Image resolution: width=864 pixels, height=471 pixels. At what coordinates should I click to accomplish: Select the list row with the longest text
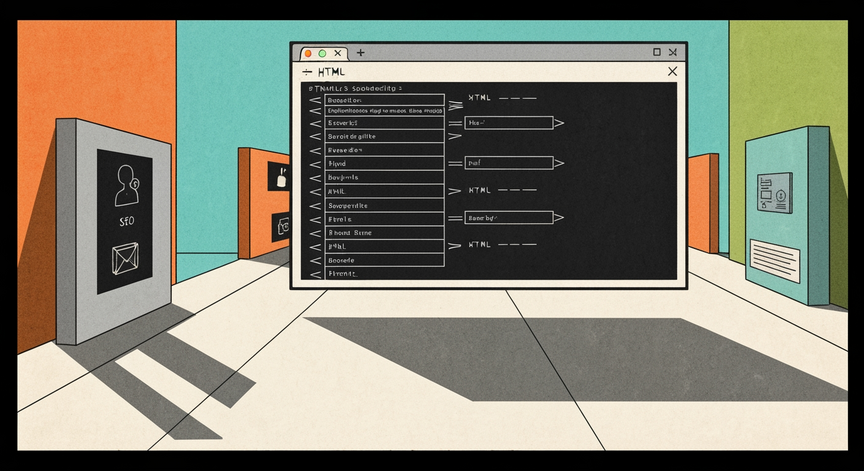click(x=385, y=111)
